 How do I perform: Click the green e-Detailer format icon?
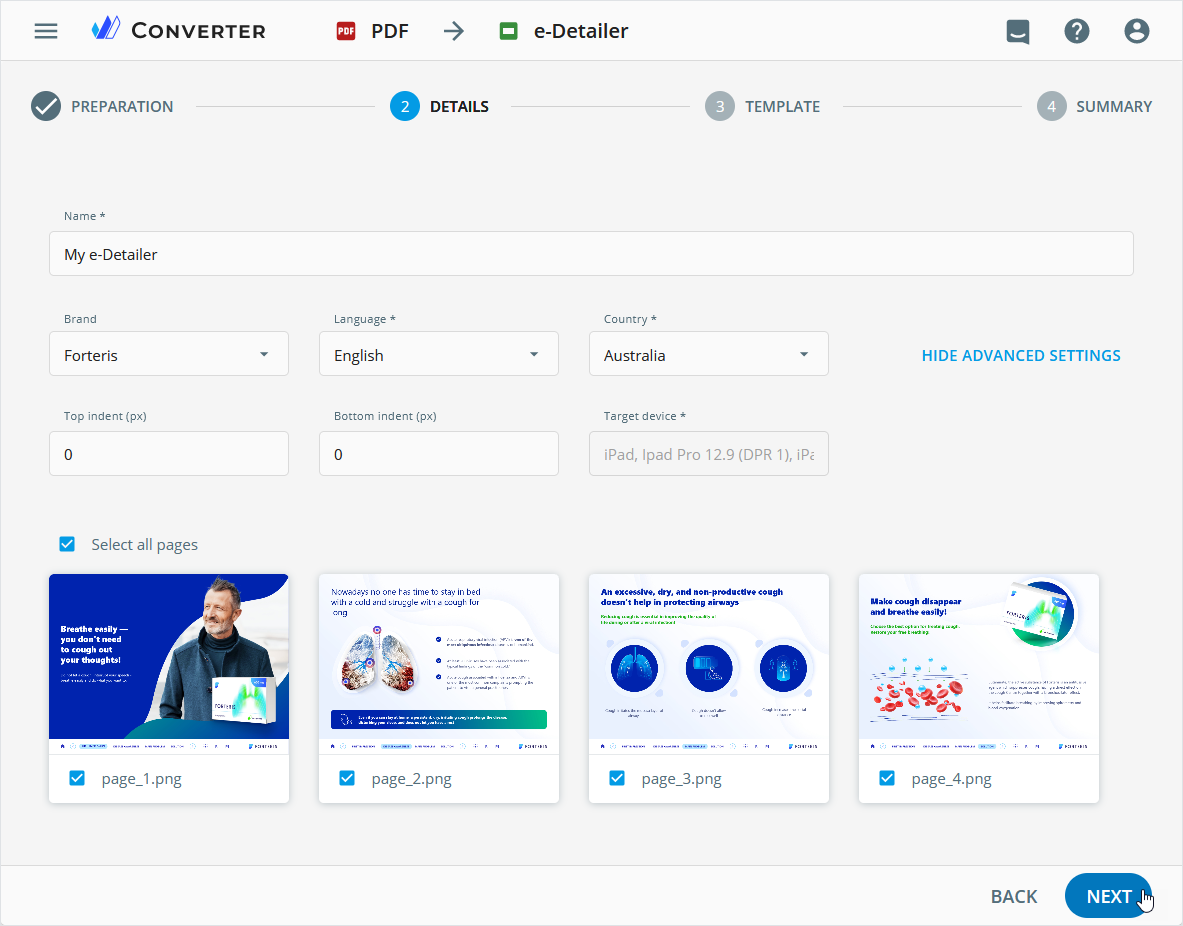pyautogui.click(x=509, y=31)
